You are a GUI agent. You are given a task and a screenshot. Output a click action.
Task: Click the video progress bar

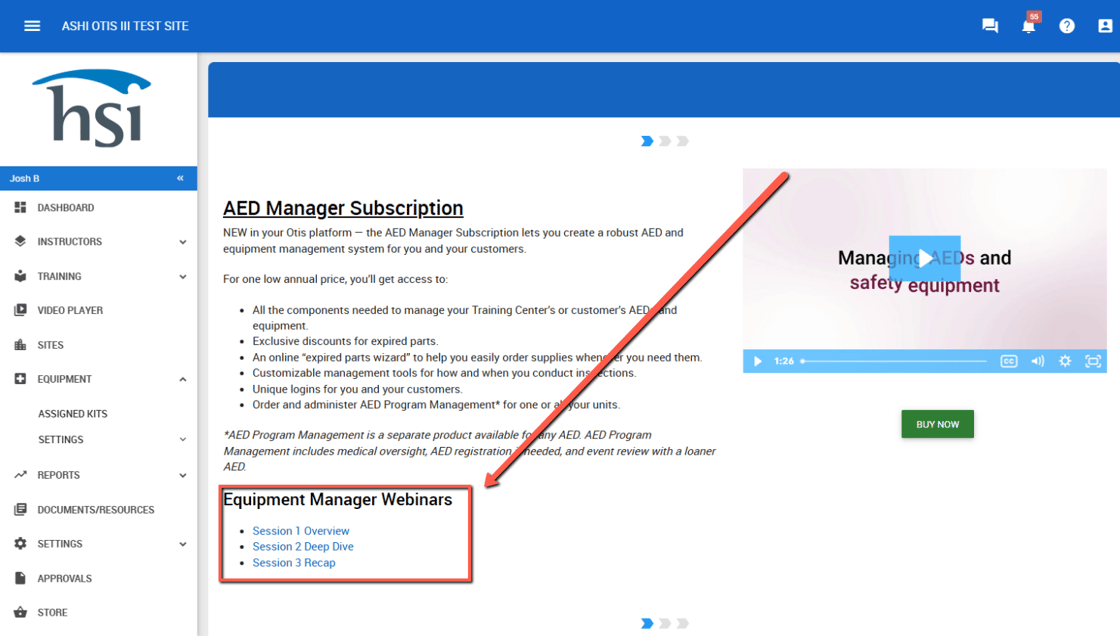(894, 361)
